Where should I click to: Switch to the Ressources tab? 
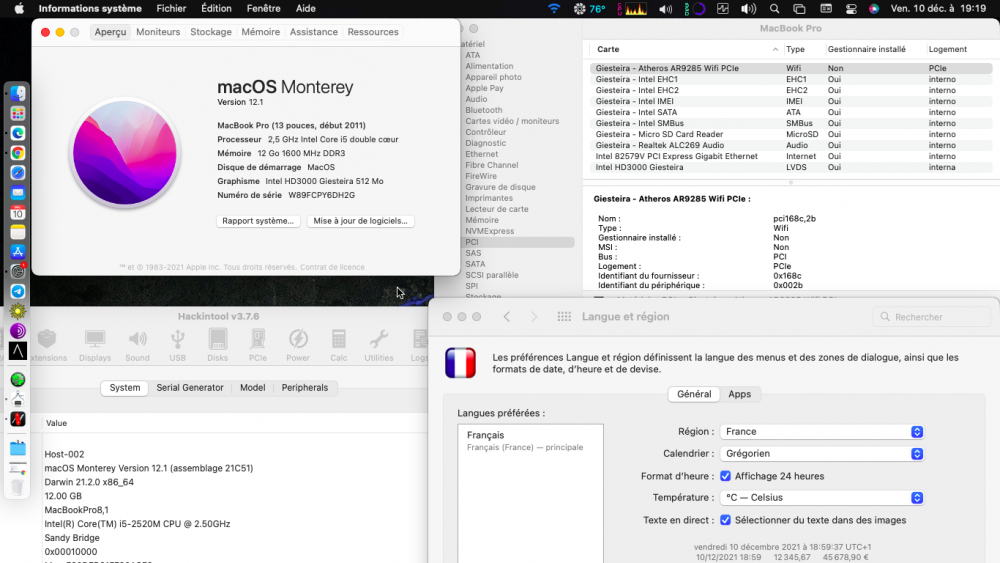pyautogui.click(x=373, y=32)
